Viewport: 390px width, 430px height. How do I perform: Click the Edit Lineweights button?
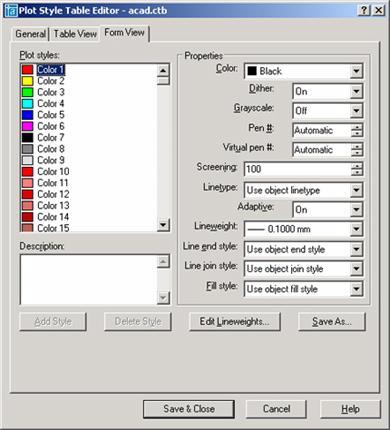[235, 322]
